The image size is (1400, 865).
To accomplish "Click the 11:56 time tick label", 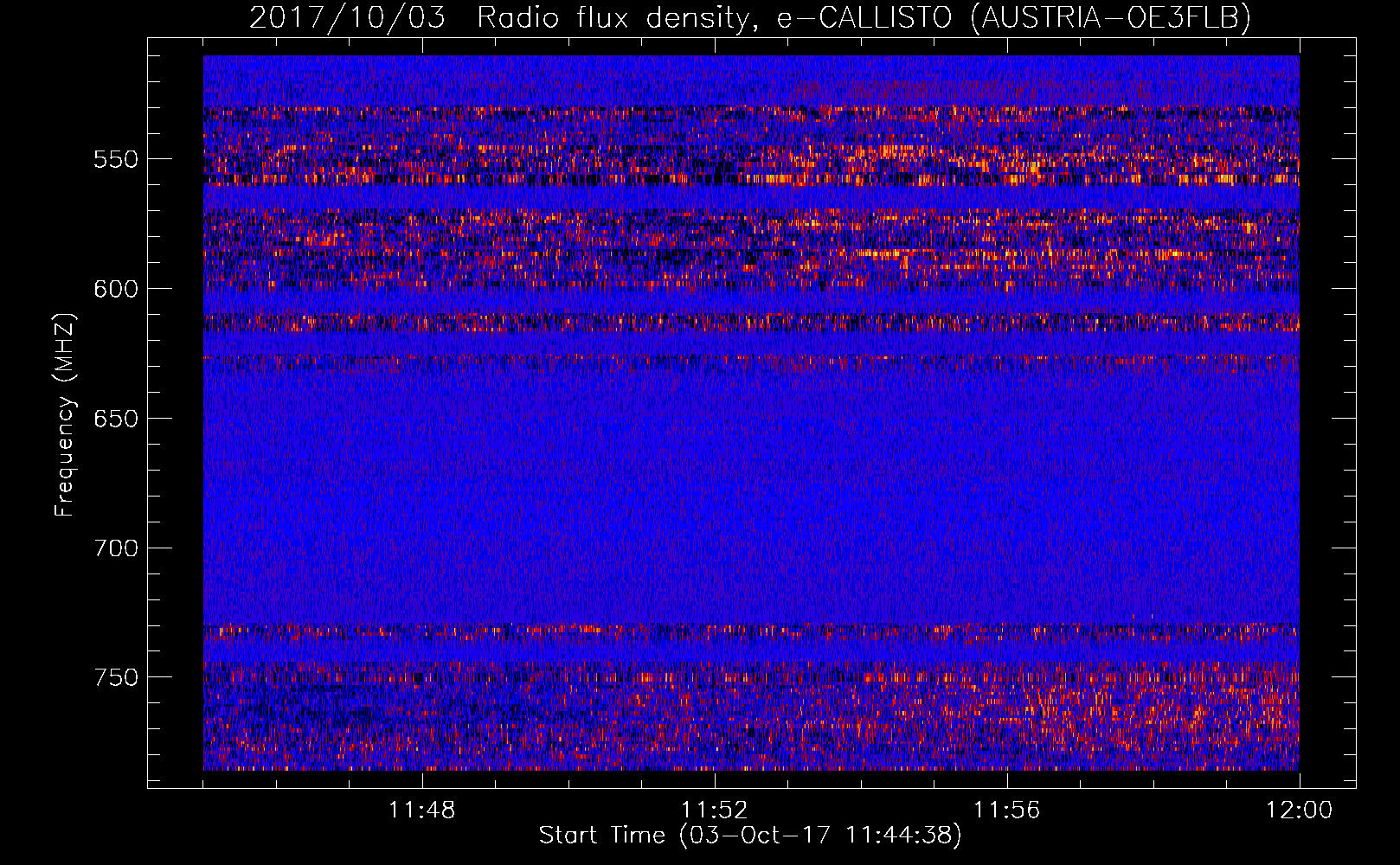I will click(x=1006, y=811).
